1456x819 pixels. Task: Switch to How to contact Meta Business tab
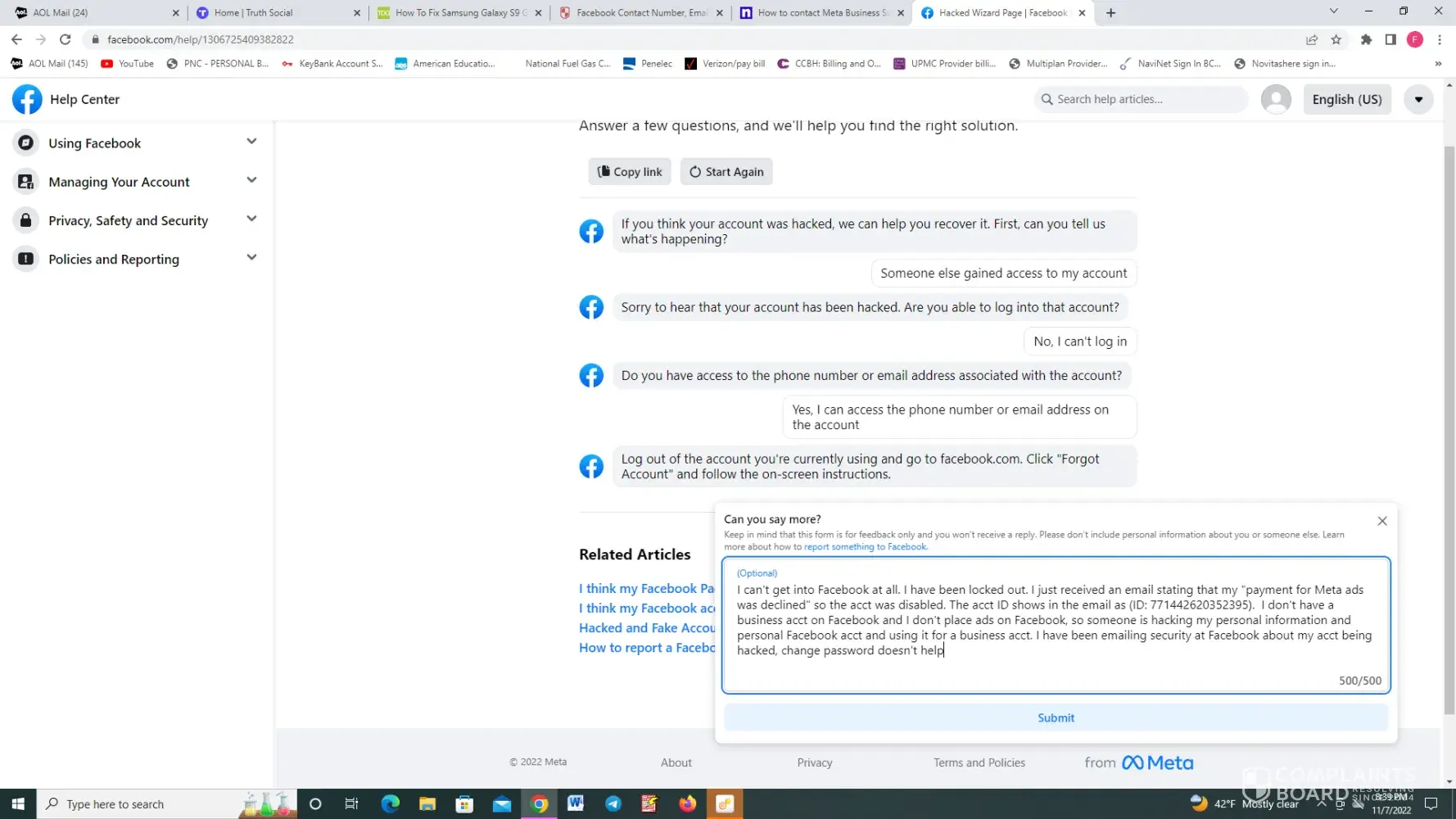821,13
